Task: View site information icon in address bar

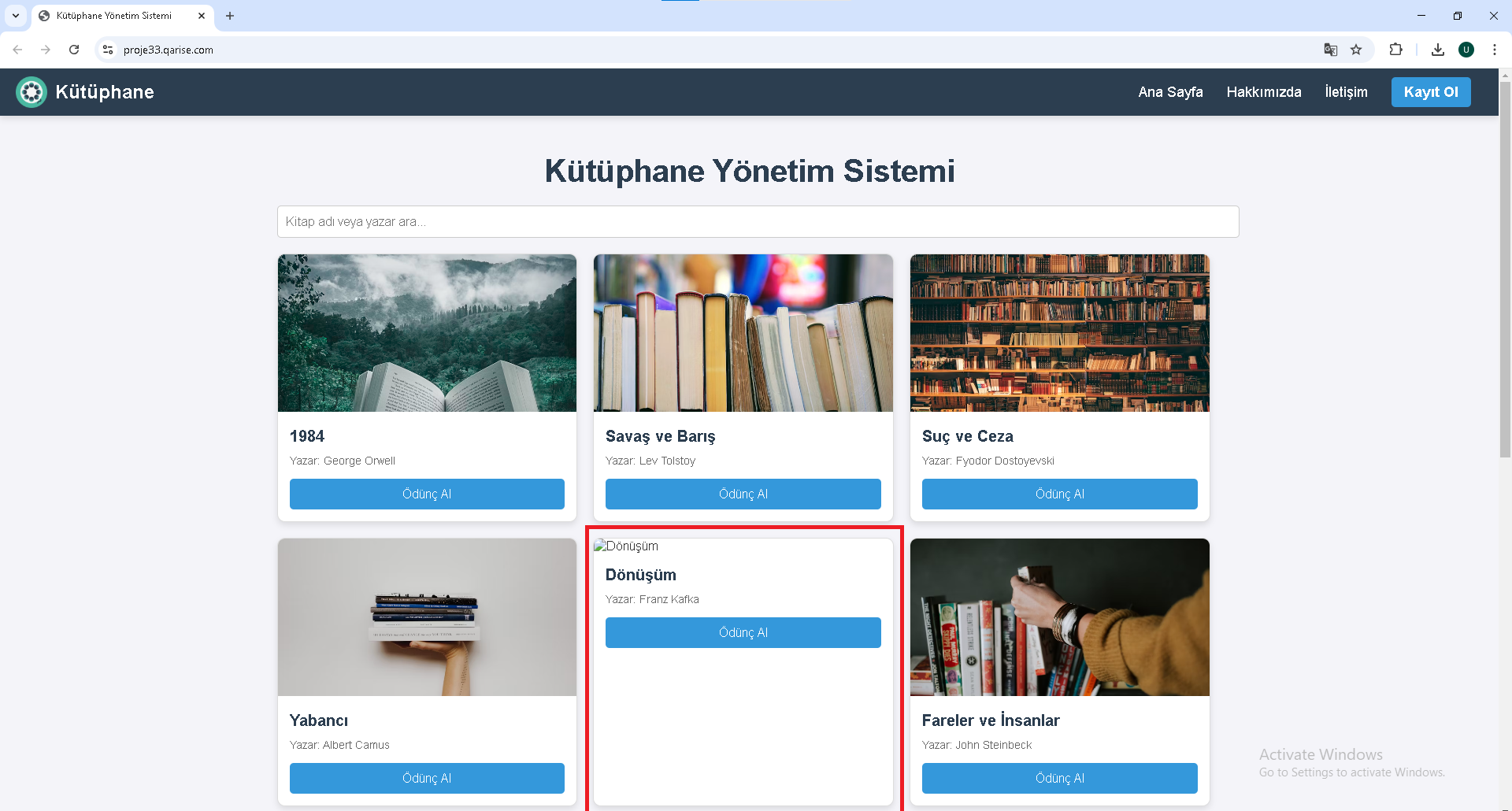Action: [108, 50]
